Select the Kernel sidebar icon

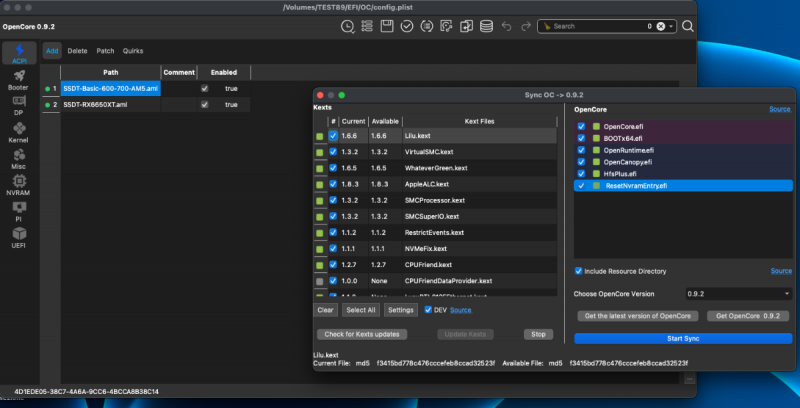(x=17, y=132)
